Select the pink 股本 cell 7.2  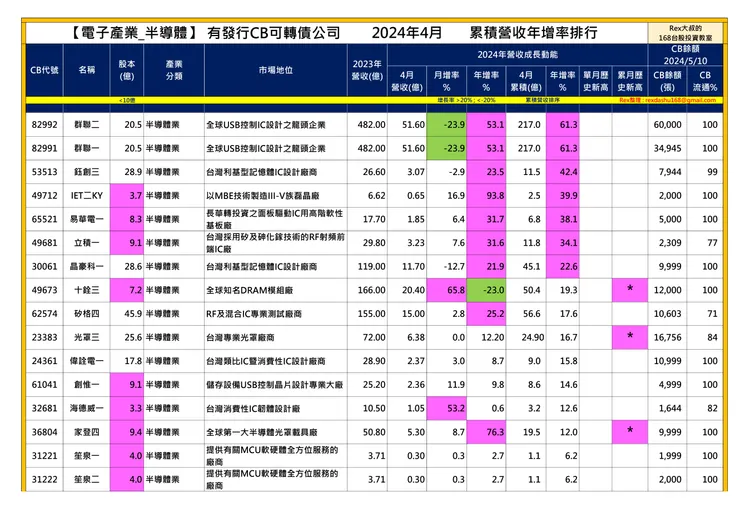[127, 290]
